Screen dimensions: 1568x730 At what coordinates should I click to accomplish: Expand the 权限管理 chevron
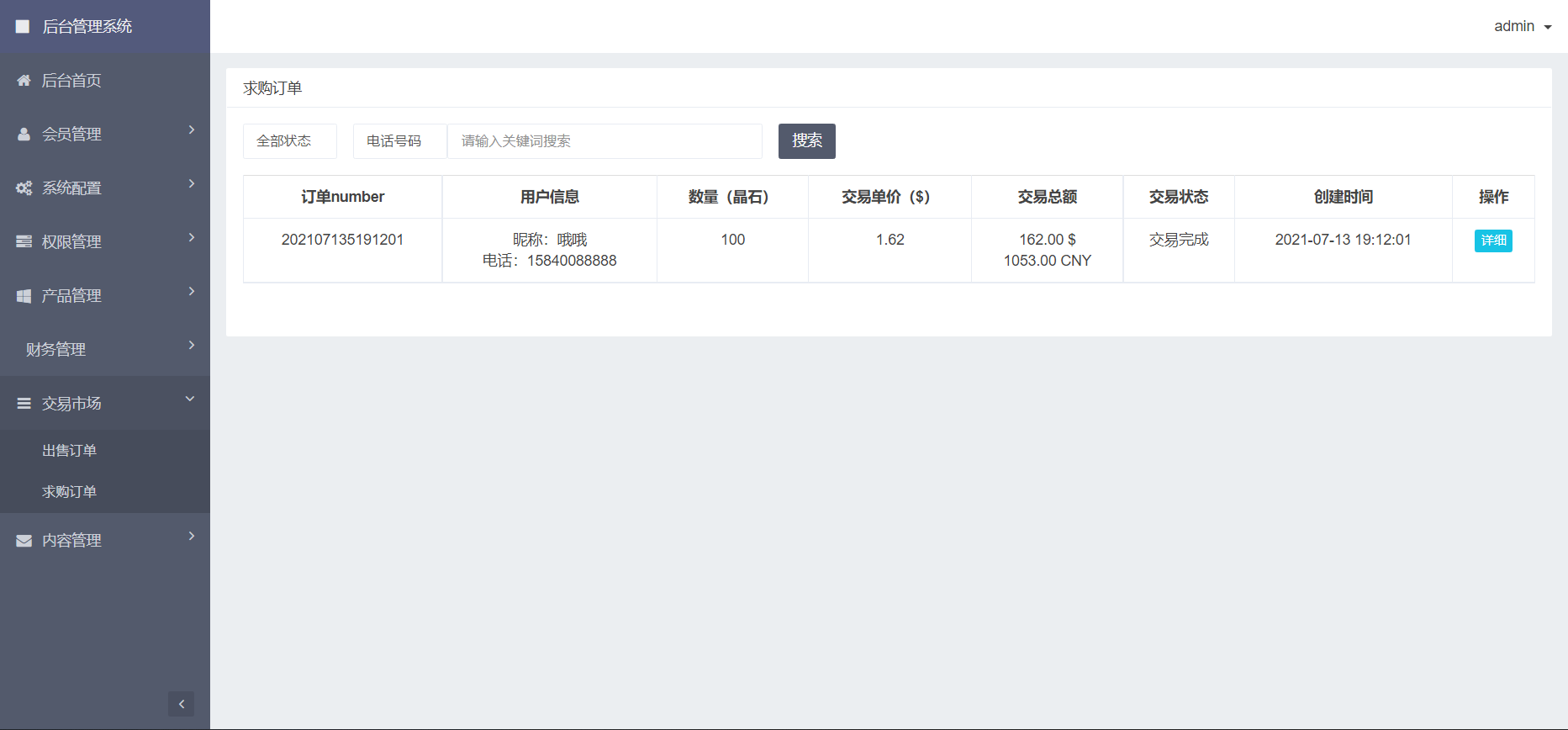(x=192, y=237)
